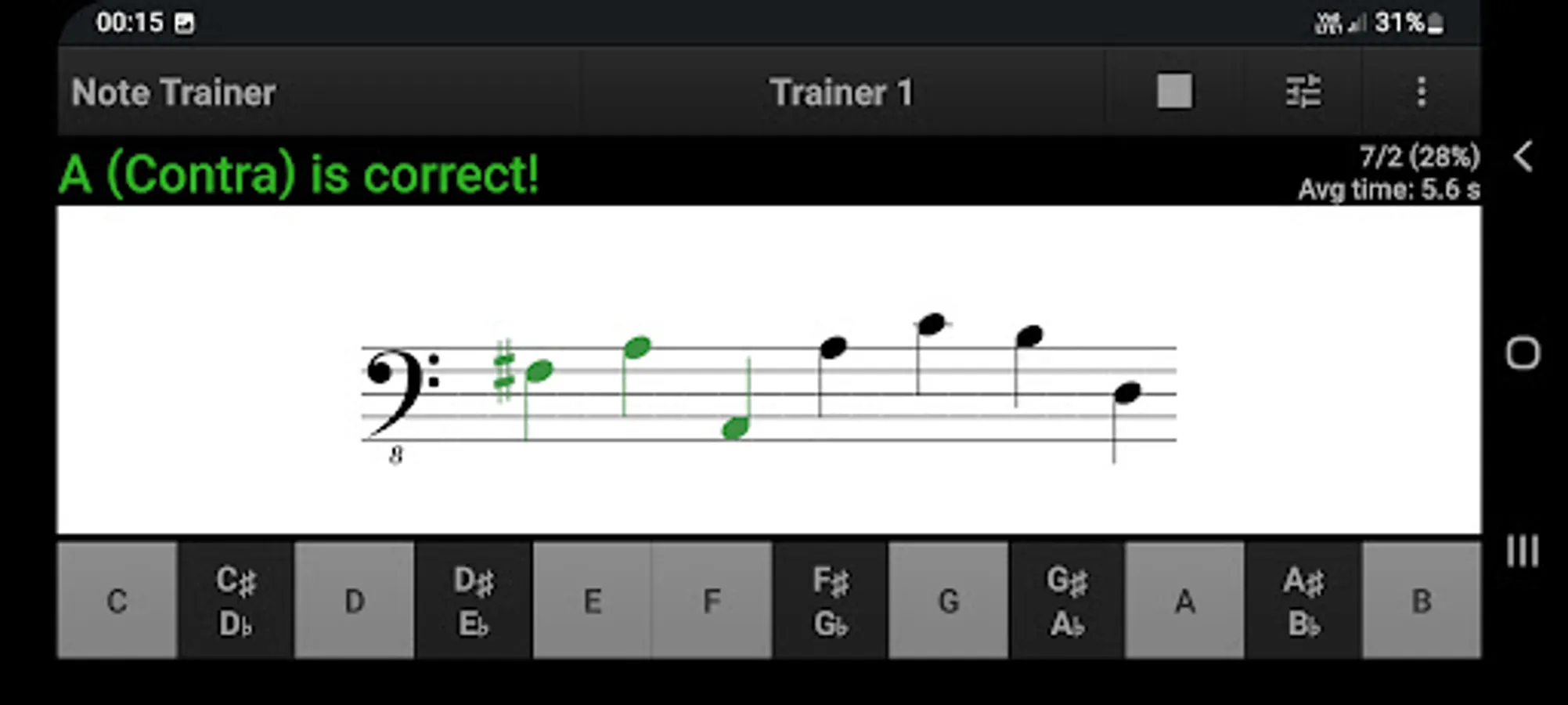The image size is (1568, 705).
Task: Open the three-dot overflow menu
Action: tap(1422, 92)
